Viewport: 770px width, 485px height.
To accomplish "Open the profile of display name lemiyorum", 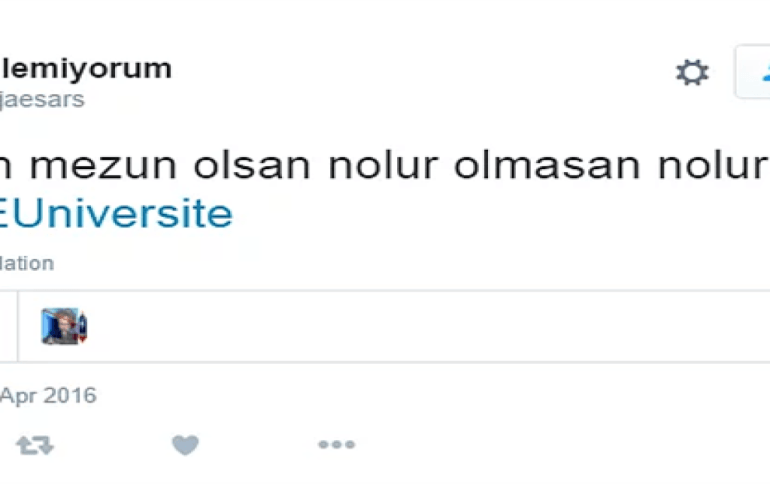I will coord(86,68).
